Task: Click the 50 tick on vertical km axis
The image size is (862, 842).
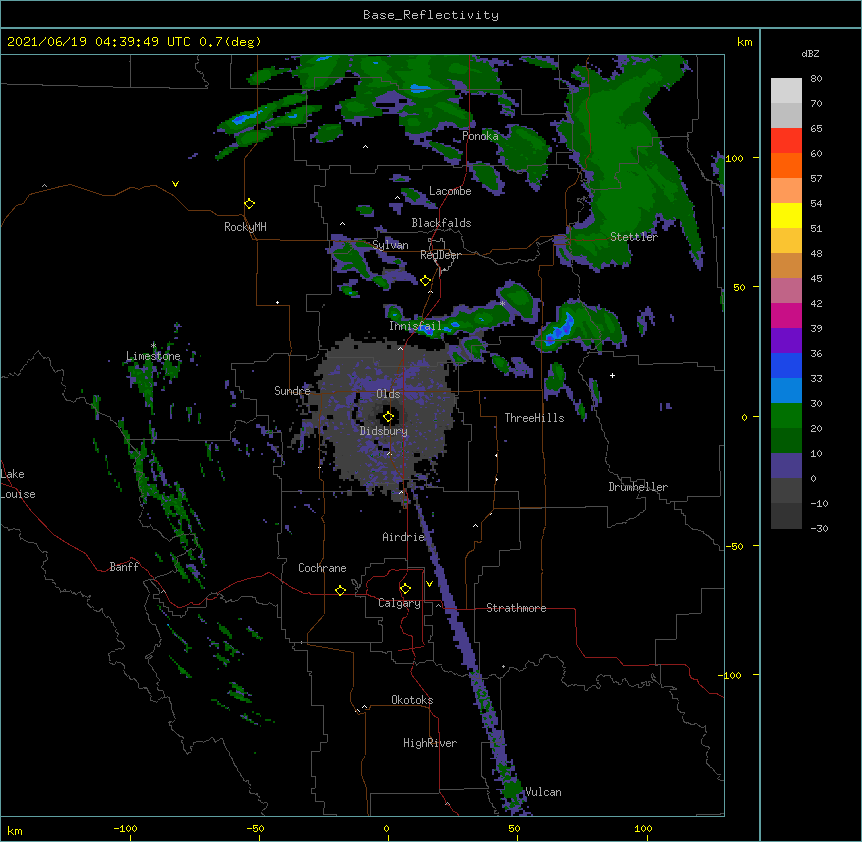Action: [739, 287]
